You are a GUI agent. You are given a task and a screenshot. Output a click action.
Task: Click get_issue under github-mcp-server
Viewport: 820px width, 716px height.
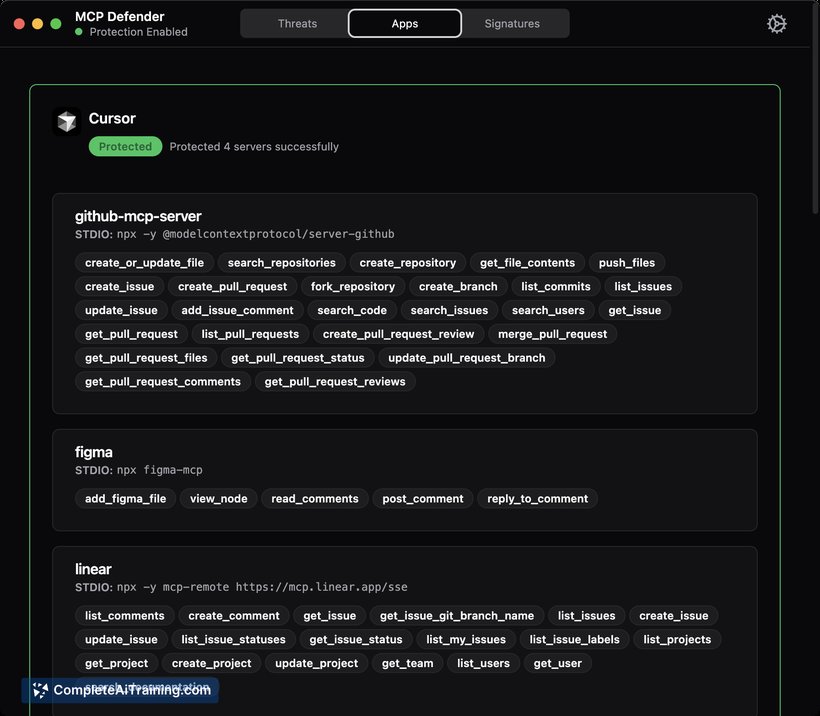pyautogui.click(x=635, y=310)
